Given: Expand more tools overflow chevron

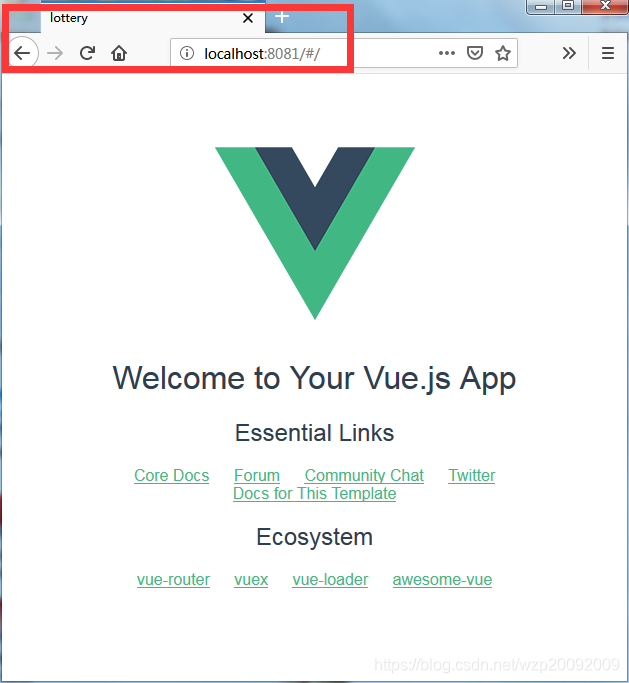Looking at the screenshot, I should pyautogui.click(x=569, y=53).
